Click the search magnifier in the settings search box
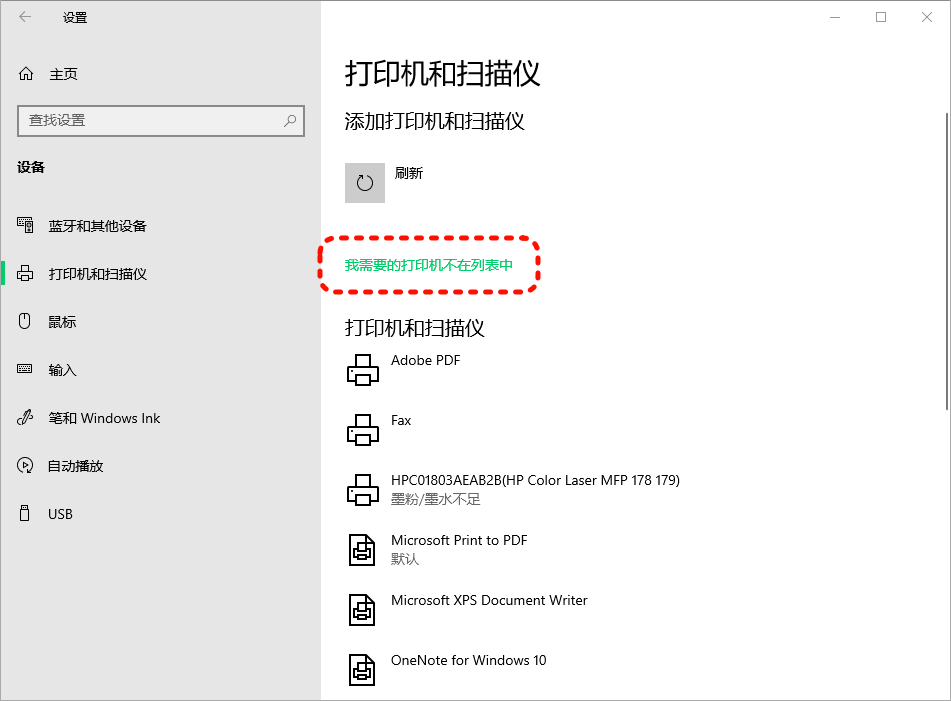This screenshot has width=951, height=701. tap(289, 121)
